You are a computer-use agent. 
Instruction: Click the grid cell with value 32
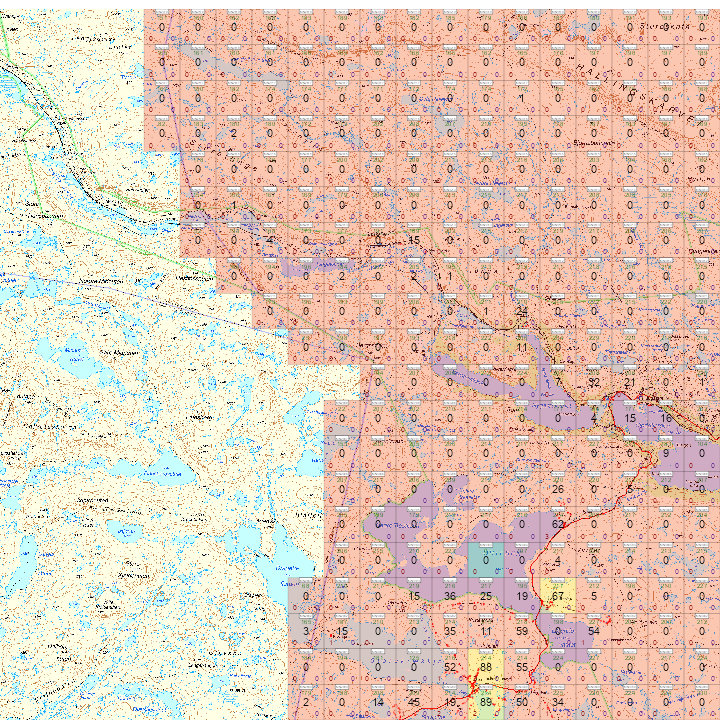click(x=594, y=382)
